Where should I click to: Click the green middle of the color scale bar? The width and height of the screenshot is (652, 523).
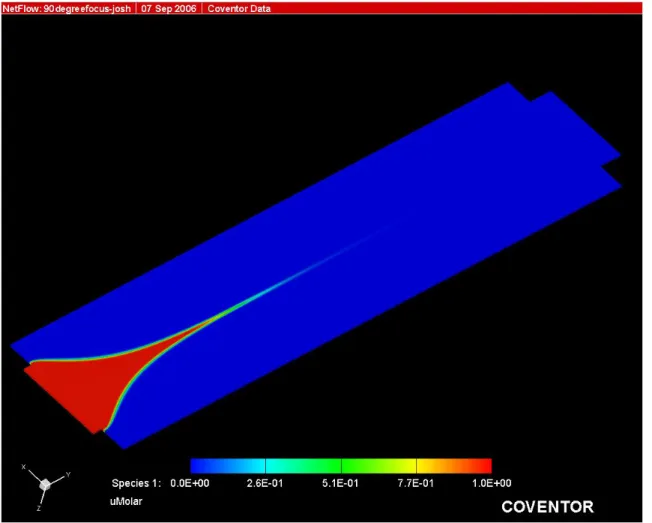341,466
